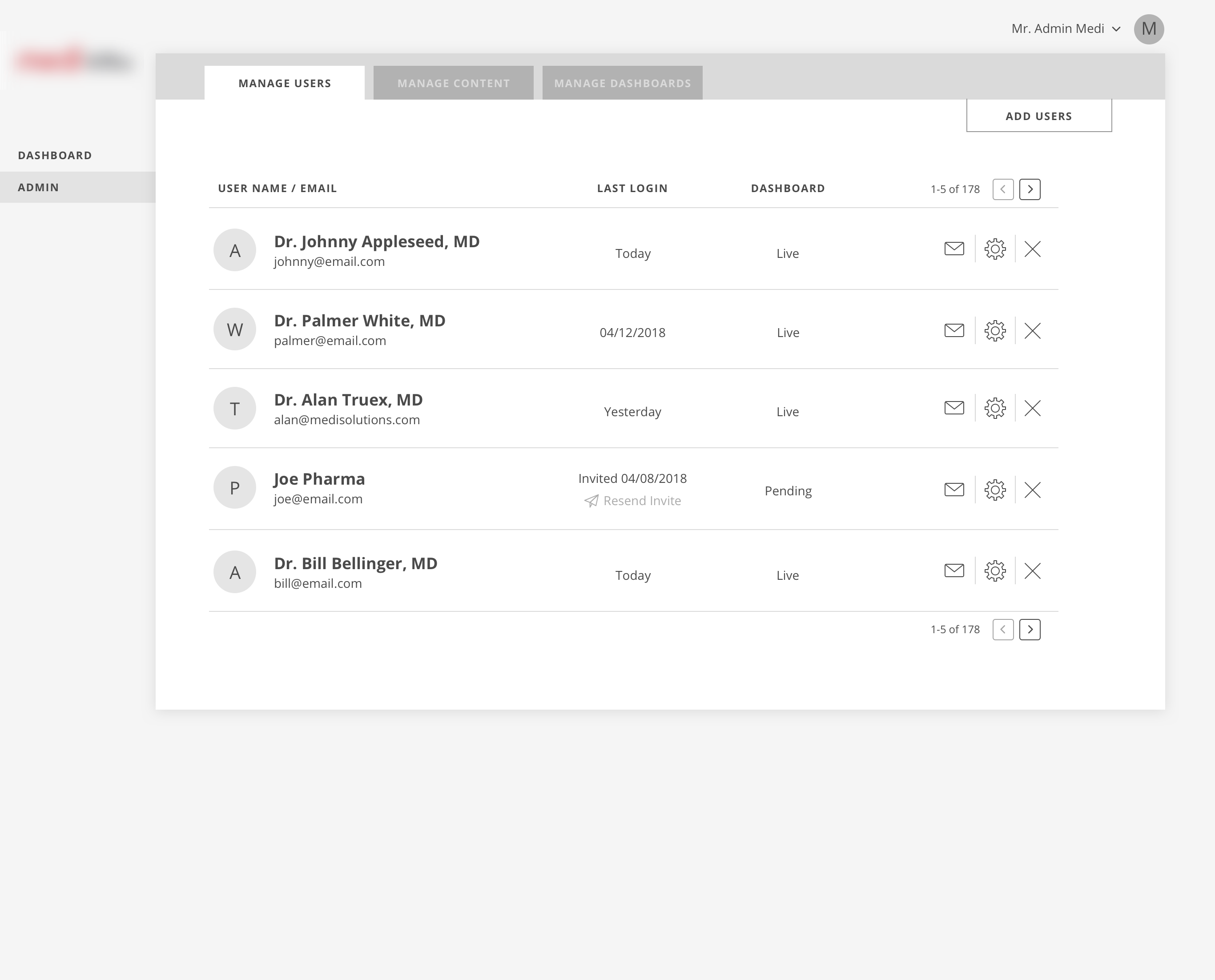The image size is (1215, 980).
Task: Email Joe Pharma via envelope icon
Action: (954, 490)
